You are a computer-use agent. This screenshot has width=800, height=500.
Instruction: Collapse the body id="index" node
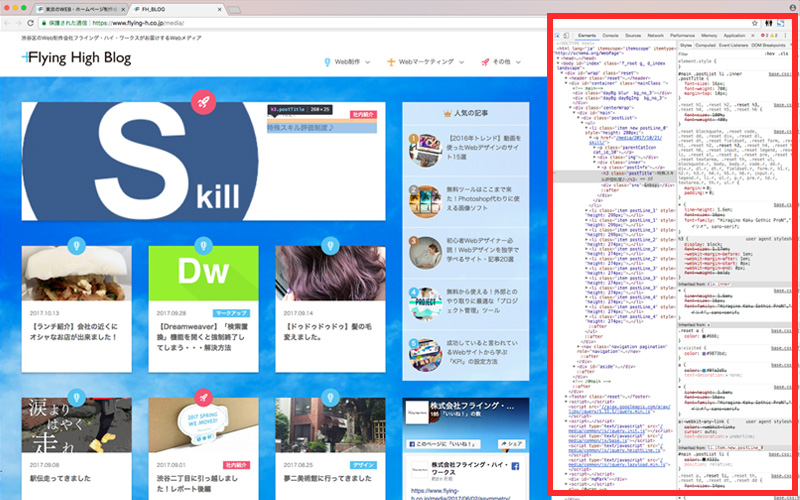(x=558, y=63)
